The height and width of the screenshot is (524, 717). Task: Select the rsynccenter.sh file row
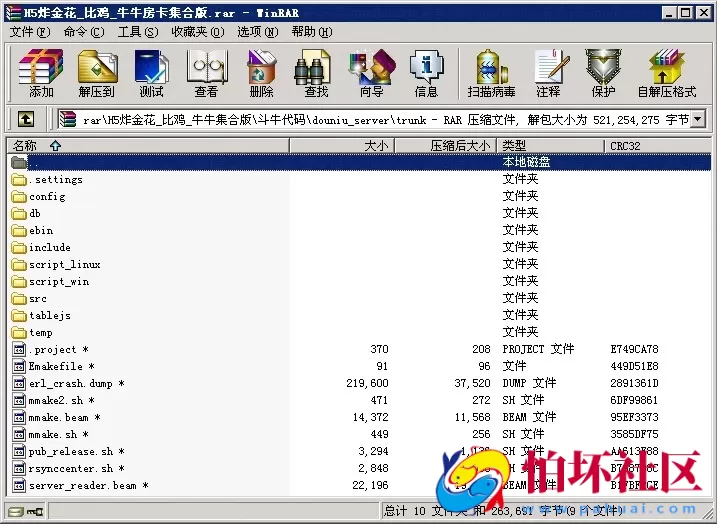tap(359, 468)
